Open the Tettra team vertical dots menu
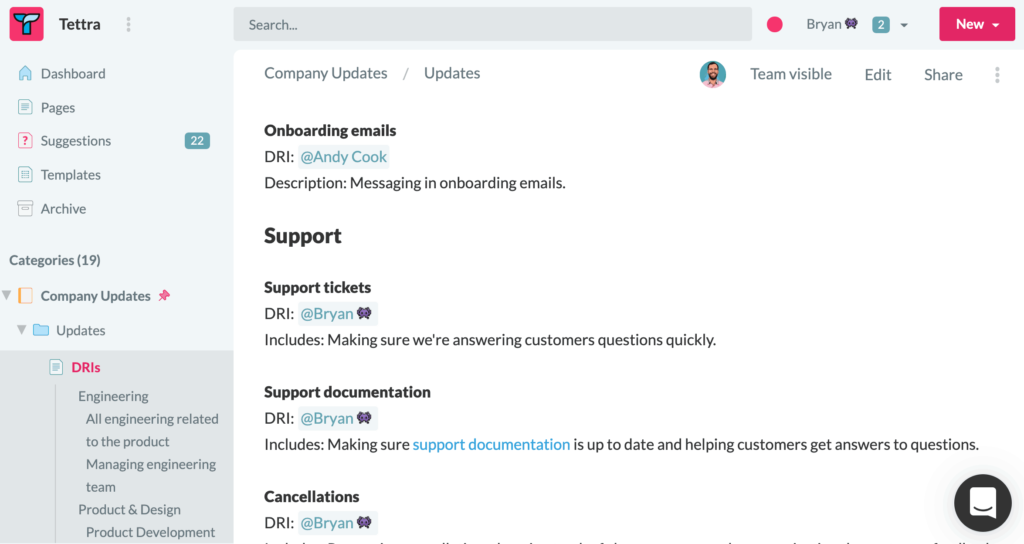 click(129, 24)
